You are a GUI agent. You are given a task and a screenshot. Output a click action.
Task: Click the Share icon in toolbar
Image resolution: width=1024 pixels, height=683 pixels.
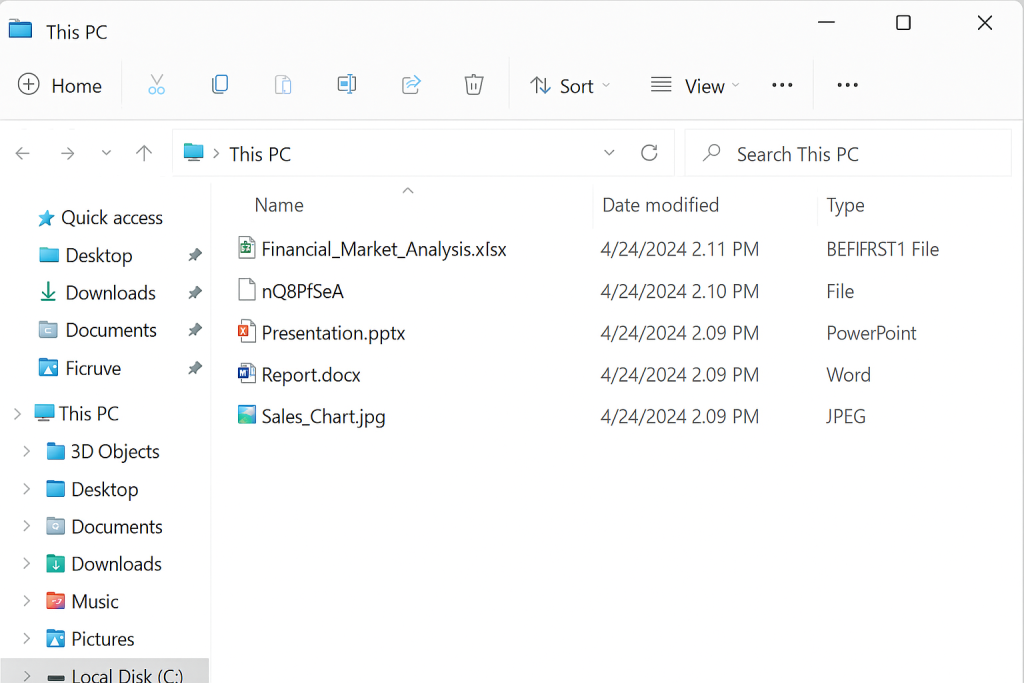[x=411, y=86]
